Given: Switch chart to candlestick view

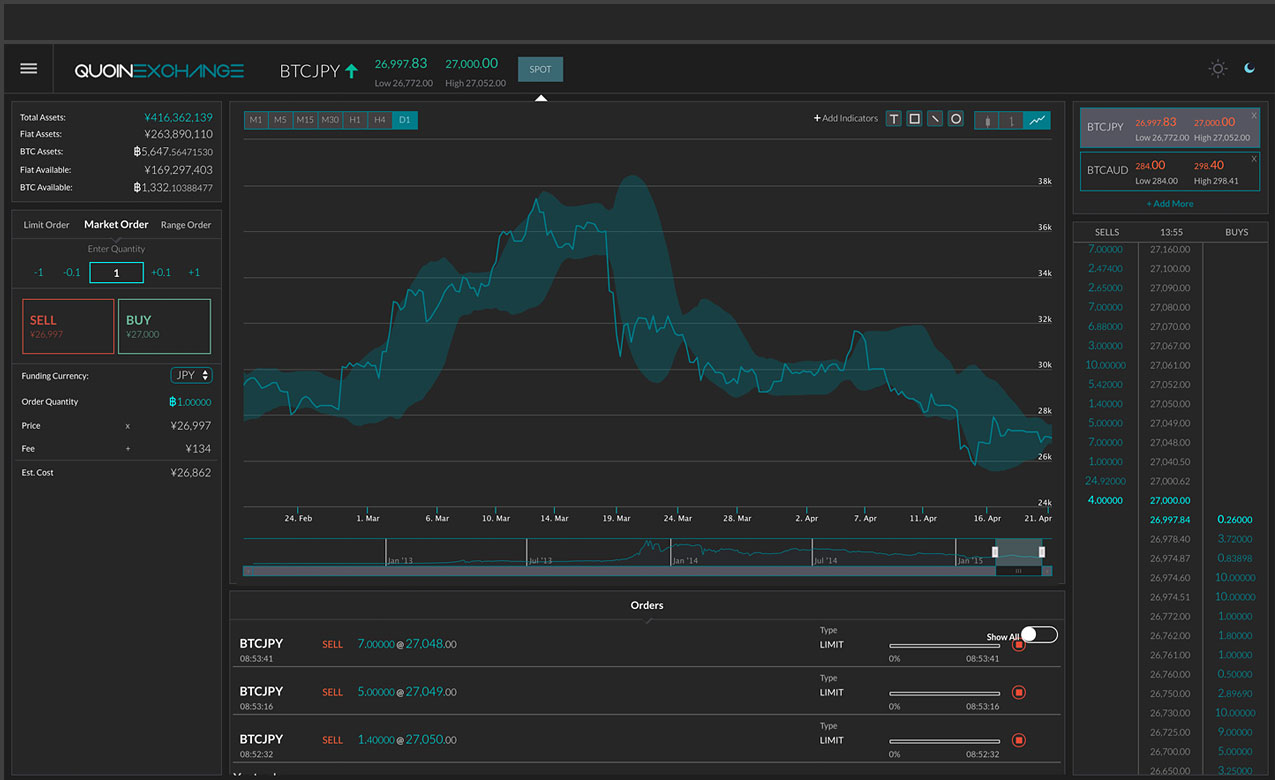Looking at the screenshot, I should (987, 121).
